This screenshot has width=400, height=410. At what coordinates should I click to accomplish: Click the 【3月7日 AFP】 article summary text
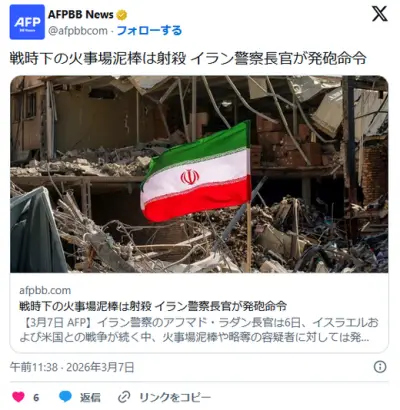(199, 330)
